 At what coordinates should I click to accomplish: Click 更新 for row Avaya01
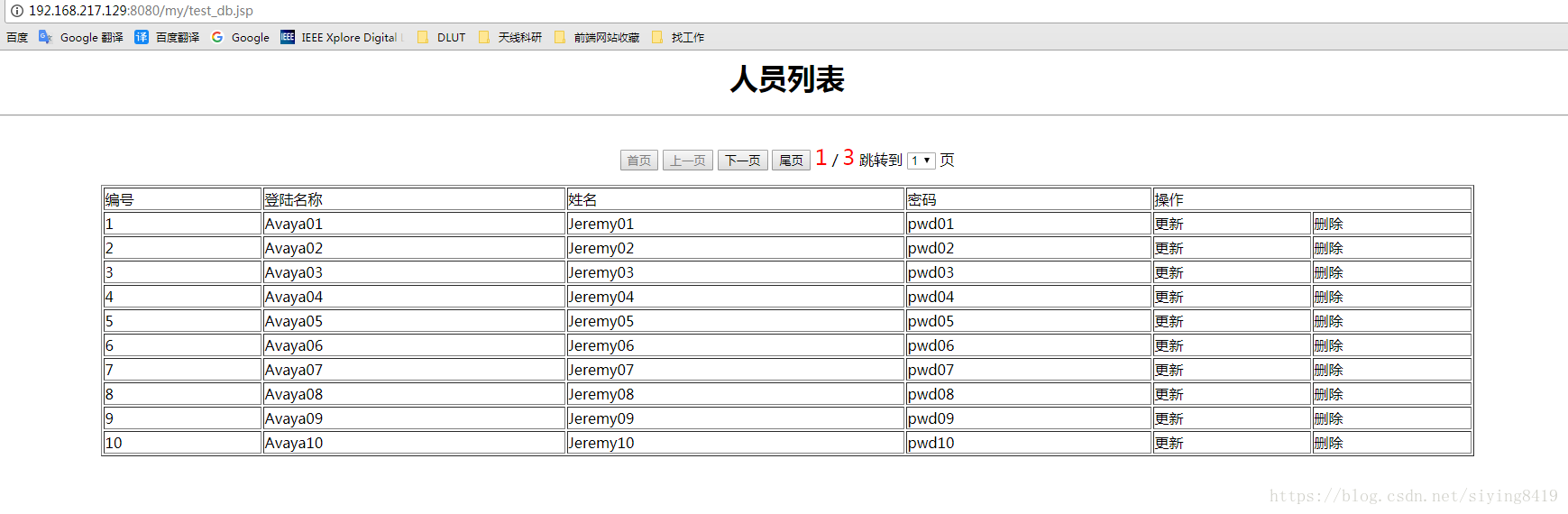coord(1169,224)
